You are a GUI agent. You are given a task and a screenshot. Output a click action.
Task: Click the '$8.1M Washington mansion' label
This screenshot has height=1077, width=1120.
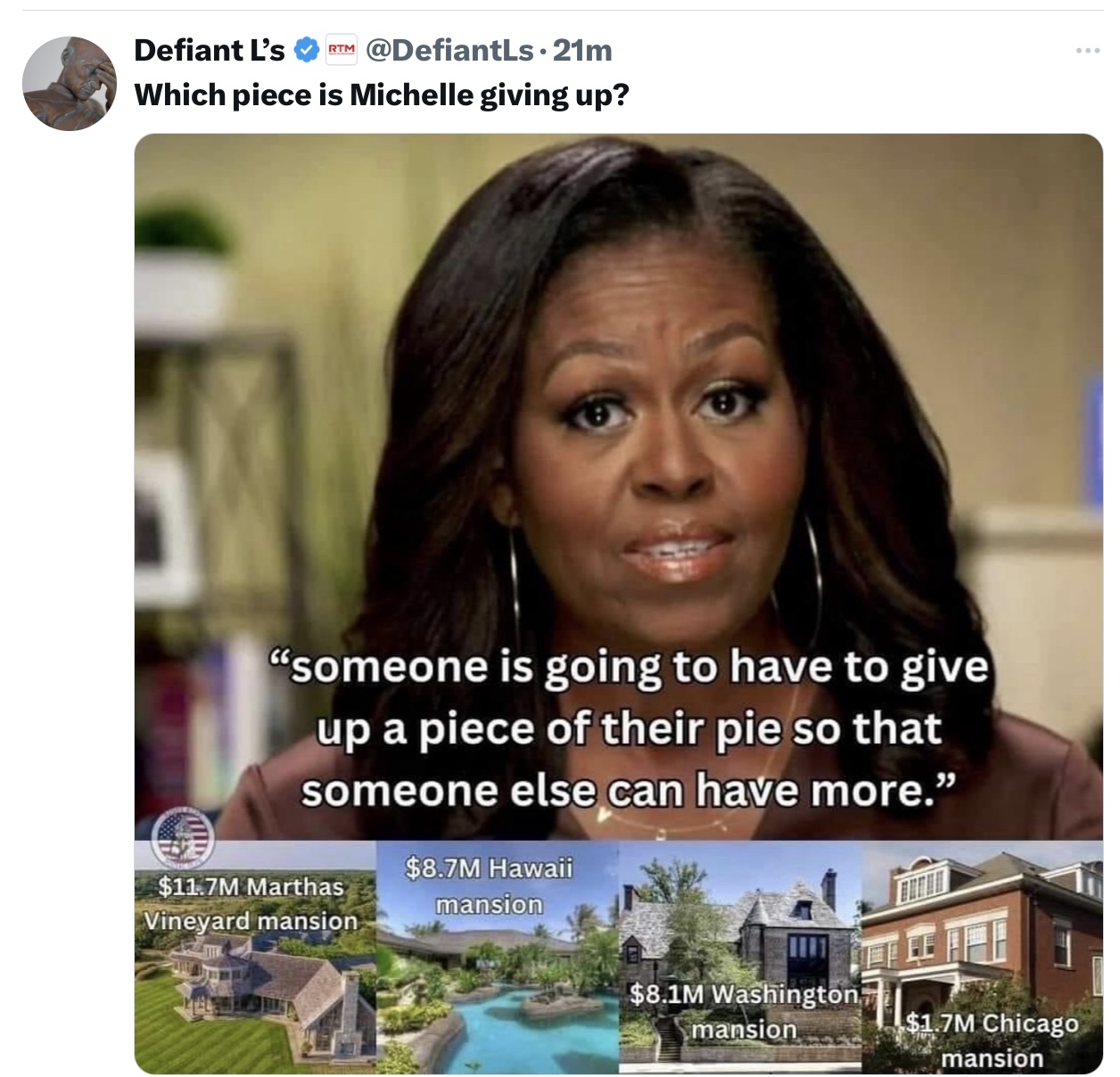744,1011
